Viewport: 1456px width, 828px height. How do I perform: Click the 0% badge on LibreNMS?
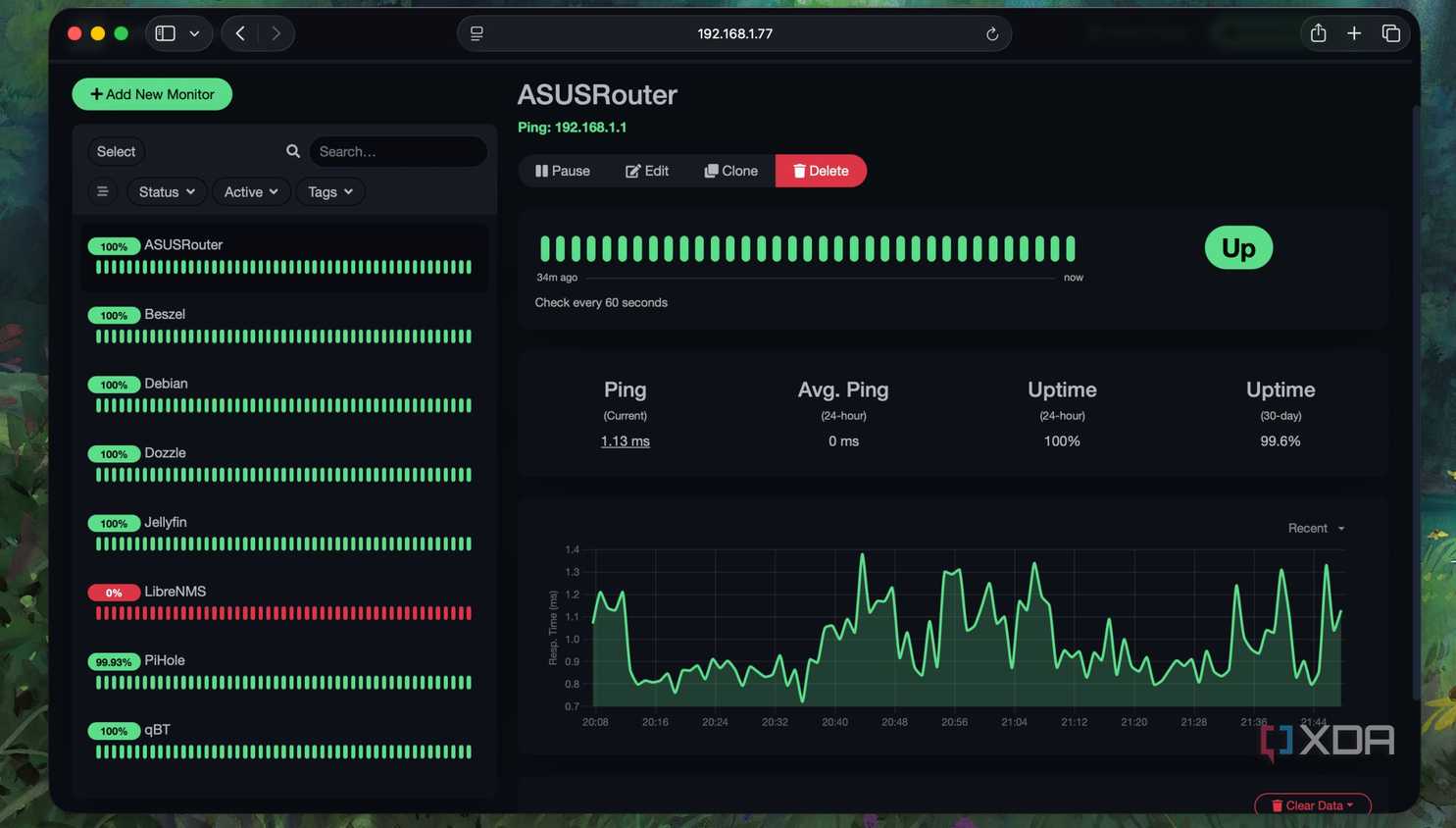[x=114, y=593]
